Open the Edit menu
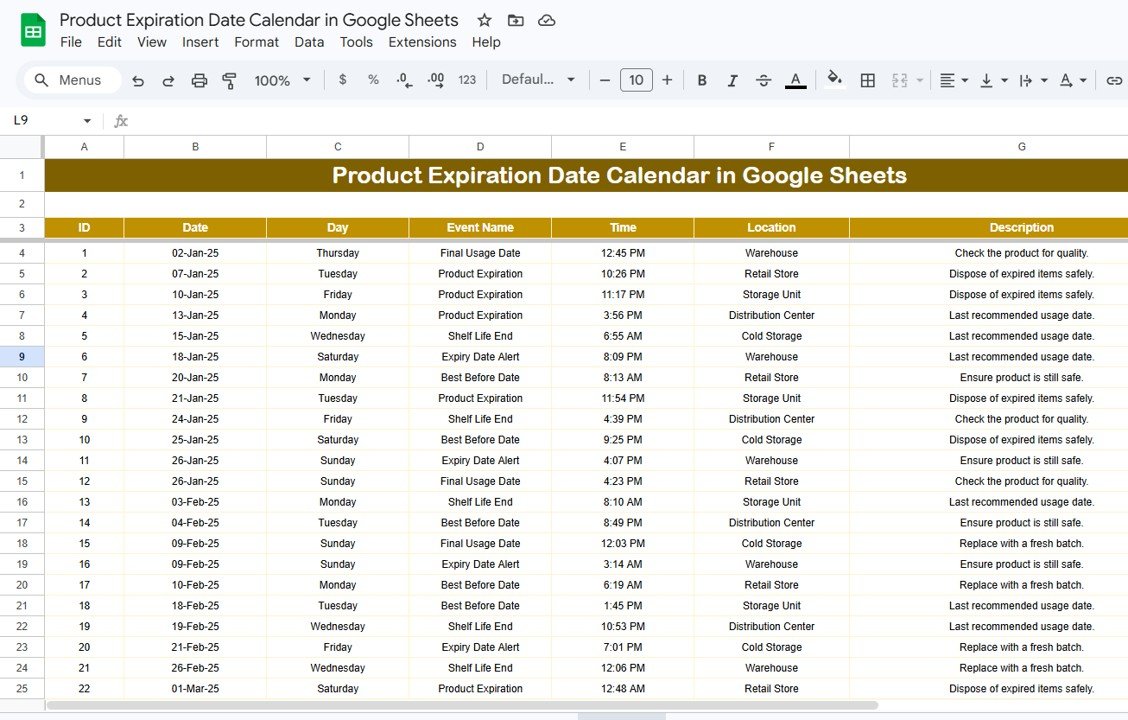 point(109,42)
